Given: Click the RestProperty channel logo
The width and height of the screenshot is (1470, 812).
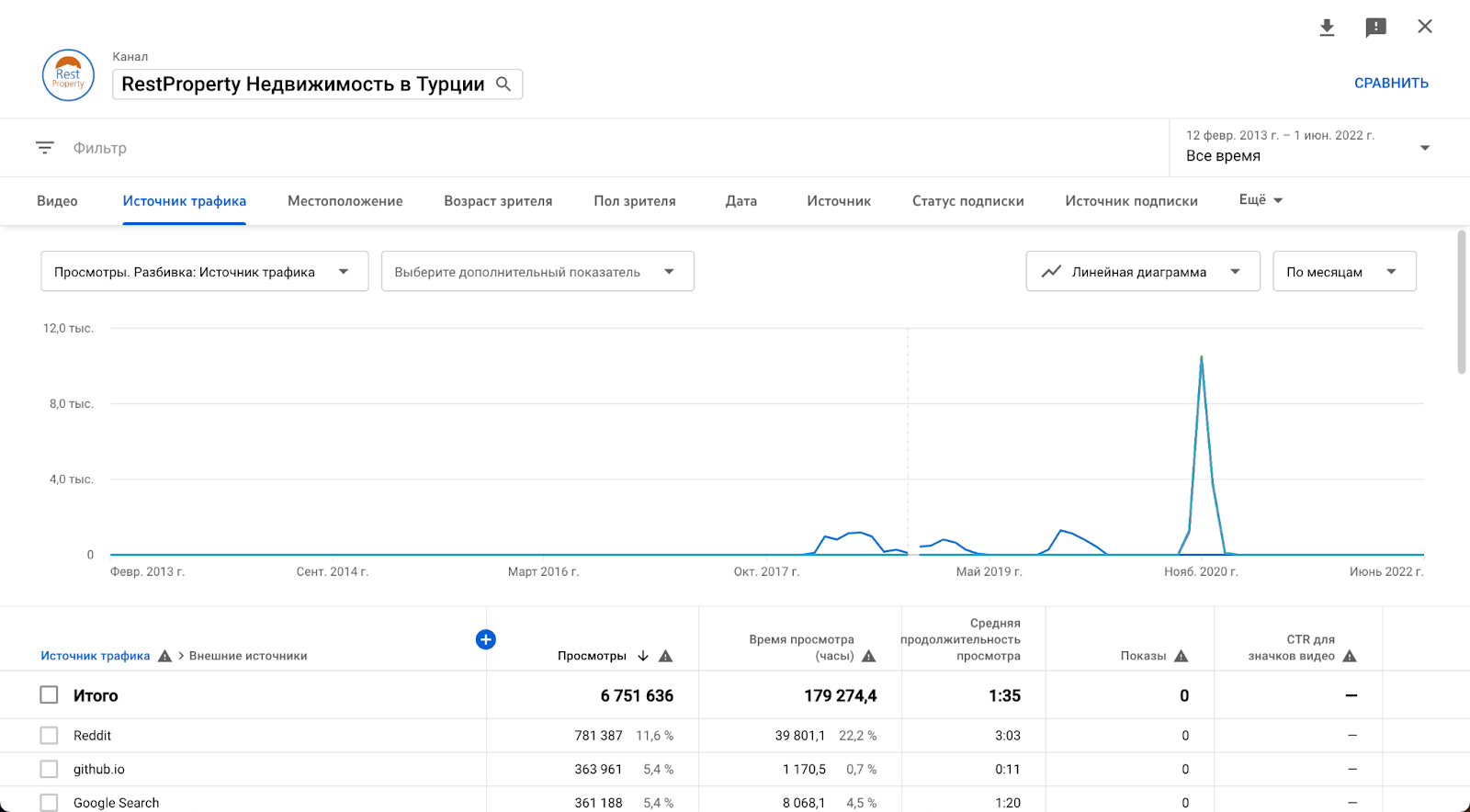Looking at the screenshot, I should coord(68,75).
